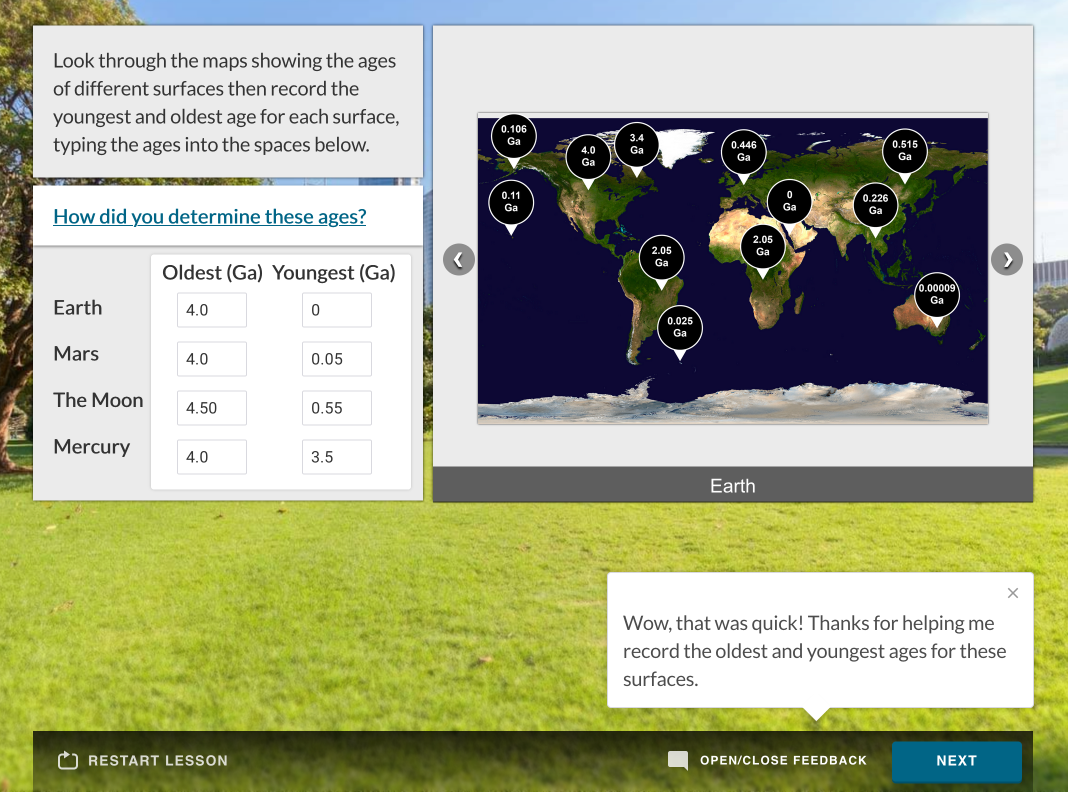Click the Restart Lesson label

[x=158, y=761]
